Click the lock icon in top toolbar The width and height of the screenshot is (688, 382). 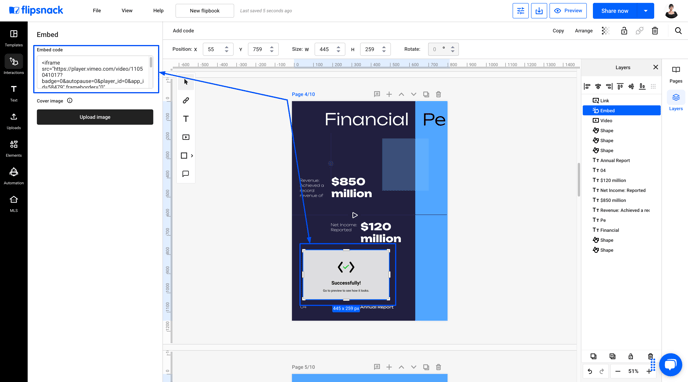pos(624,31)
